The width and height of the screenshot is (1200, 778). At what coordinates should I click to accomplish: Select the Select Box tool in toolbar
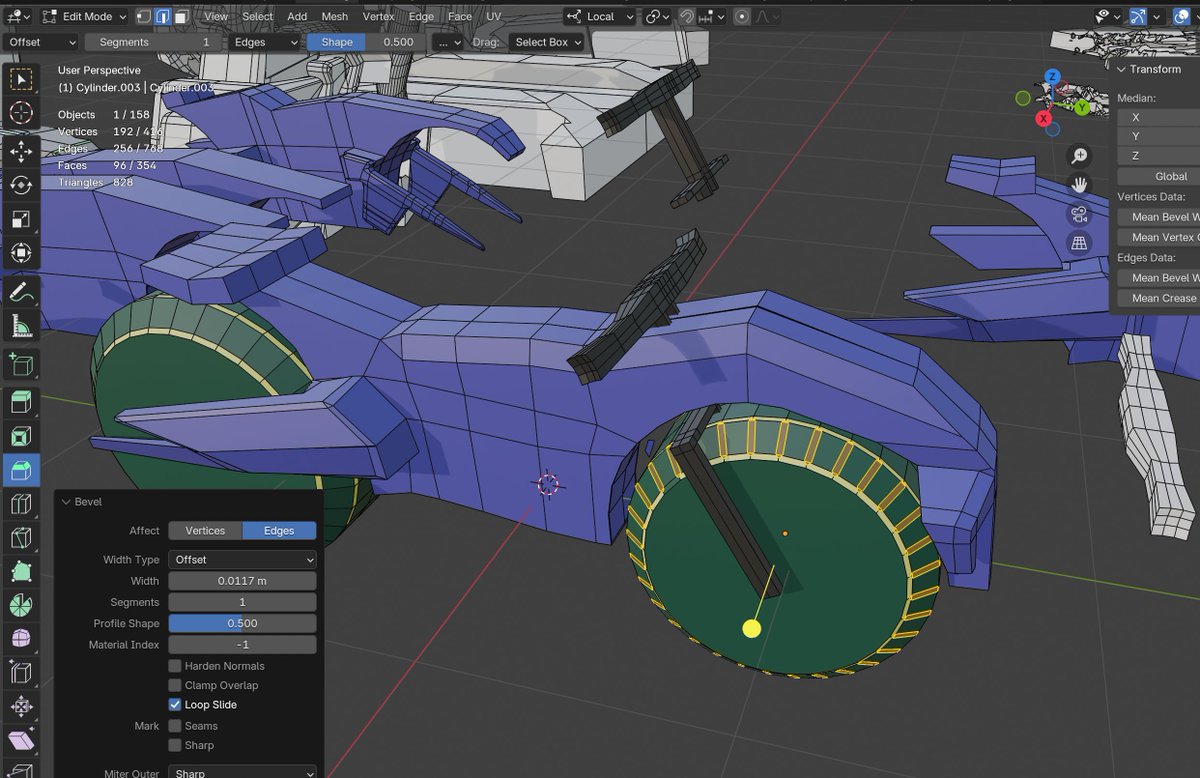(21, 79)
